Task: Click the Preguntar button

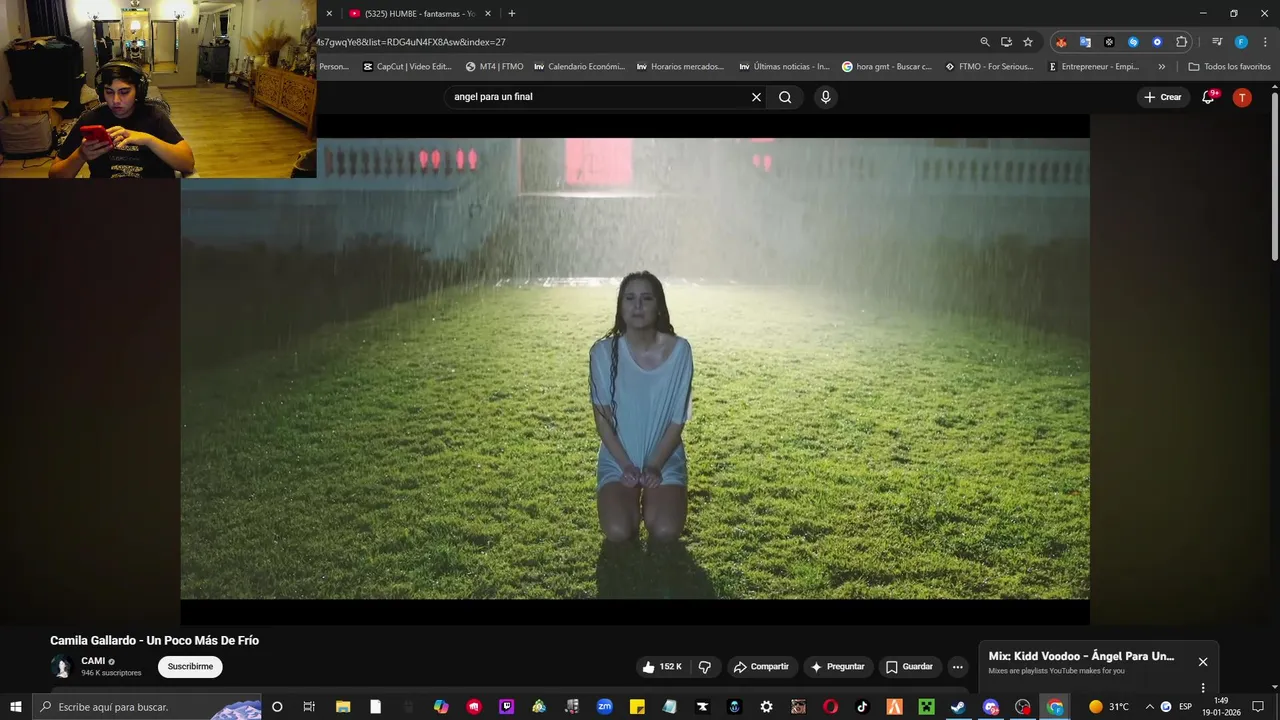Action: click(837, 667)
